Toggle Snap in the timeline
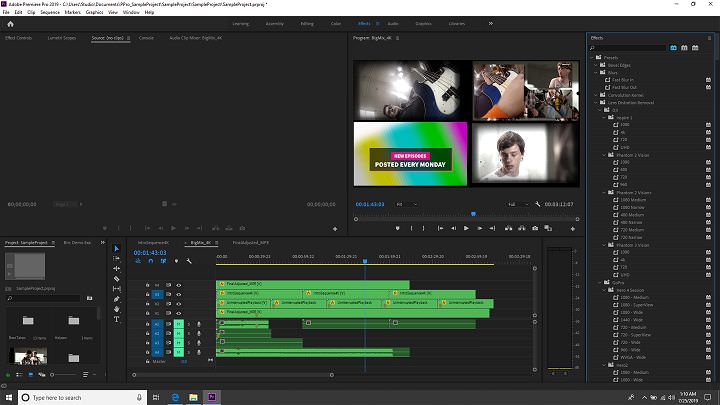The image size is (720, 405). click(x=151, y=261)
